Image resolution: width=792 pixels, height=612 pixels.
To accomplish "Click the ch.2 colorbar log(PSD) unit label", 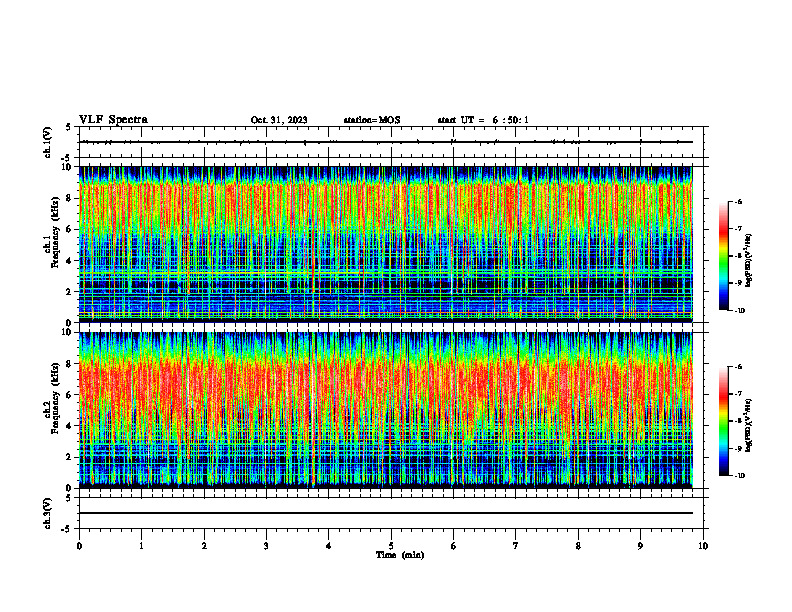I will click(x=749, y=425).
